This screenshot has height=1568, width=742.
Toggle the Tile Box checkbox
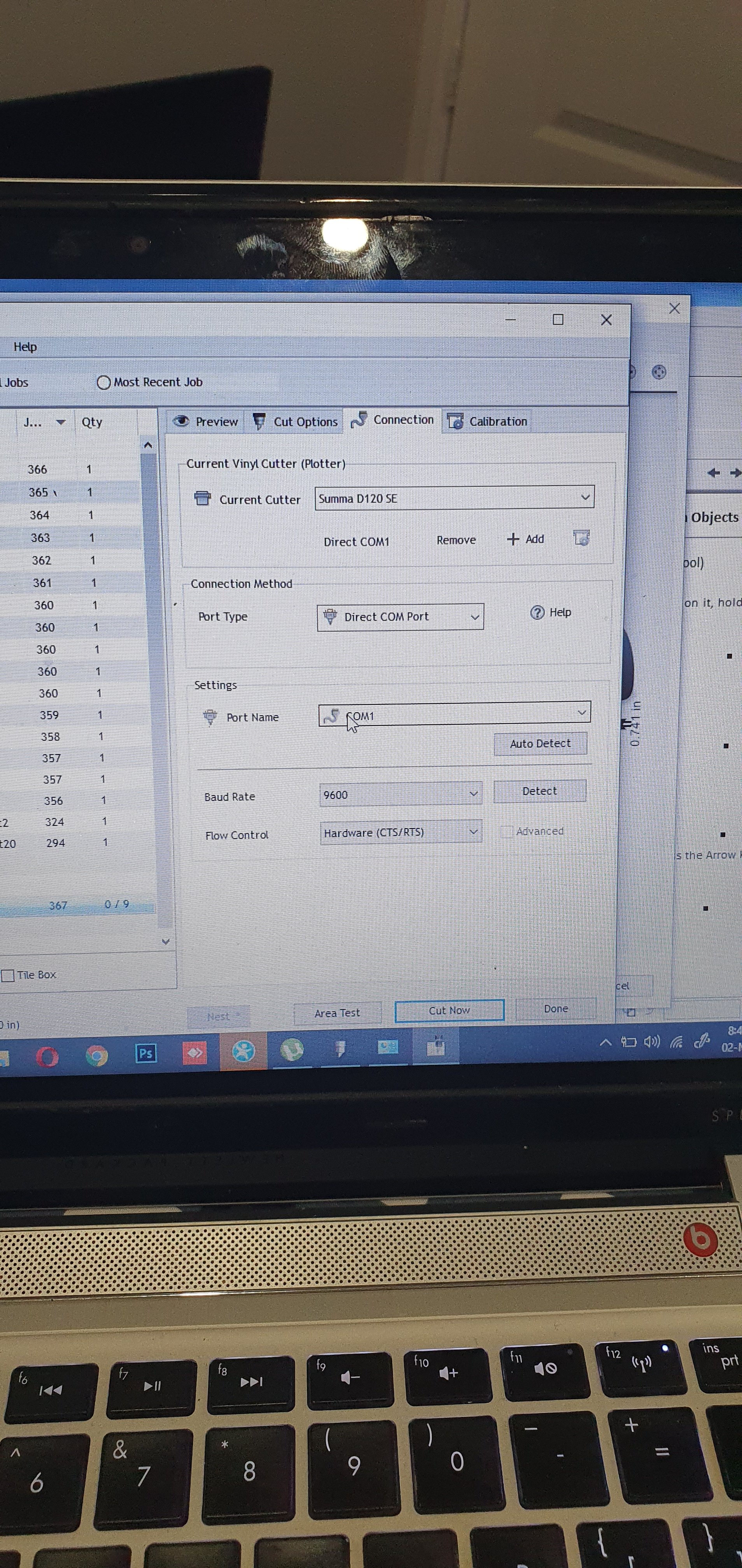click(x=8, y=975)
